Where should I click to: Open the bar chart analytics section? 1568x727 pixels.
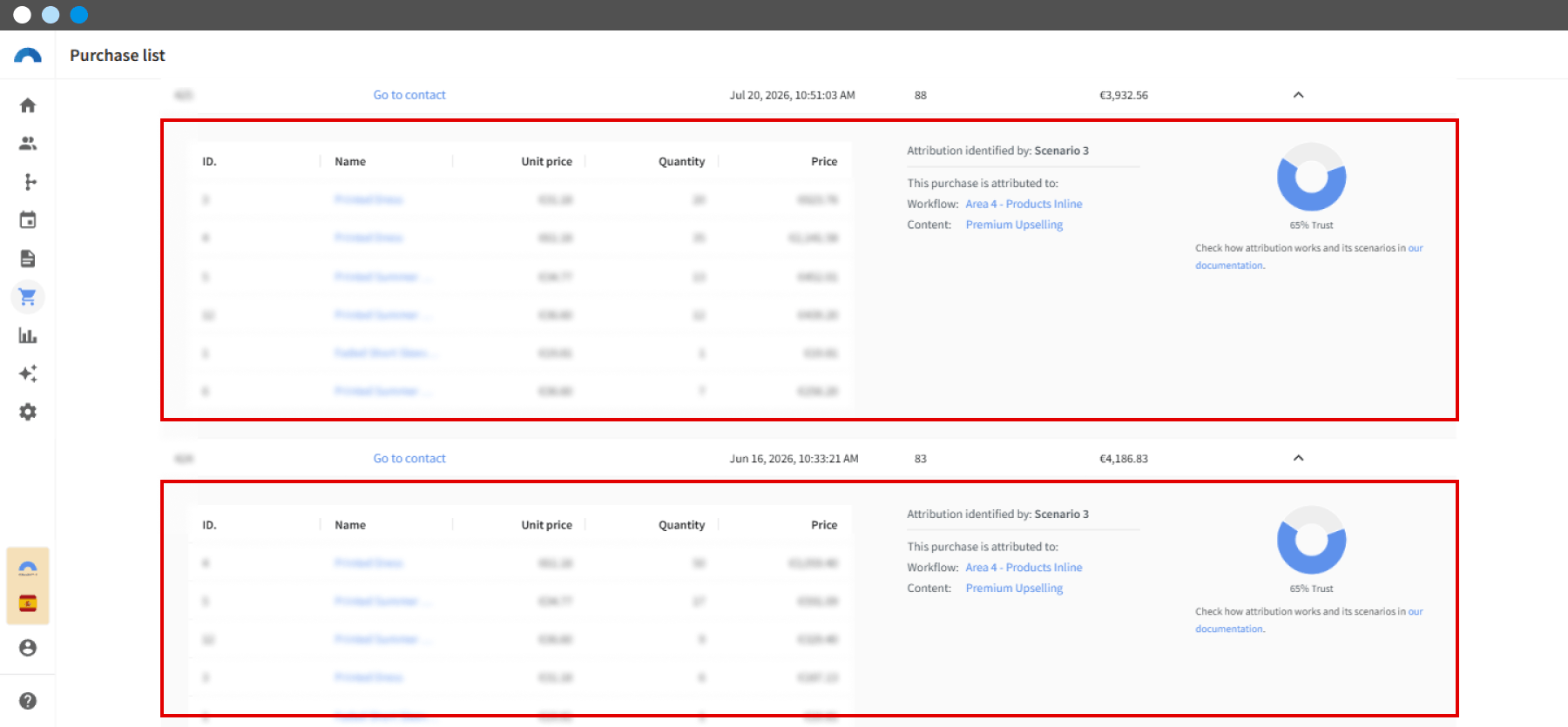click(x=28, y=335)
